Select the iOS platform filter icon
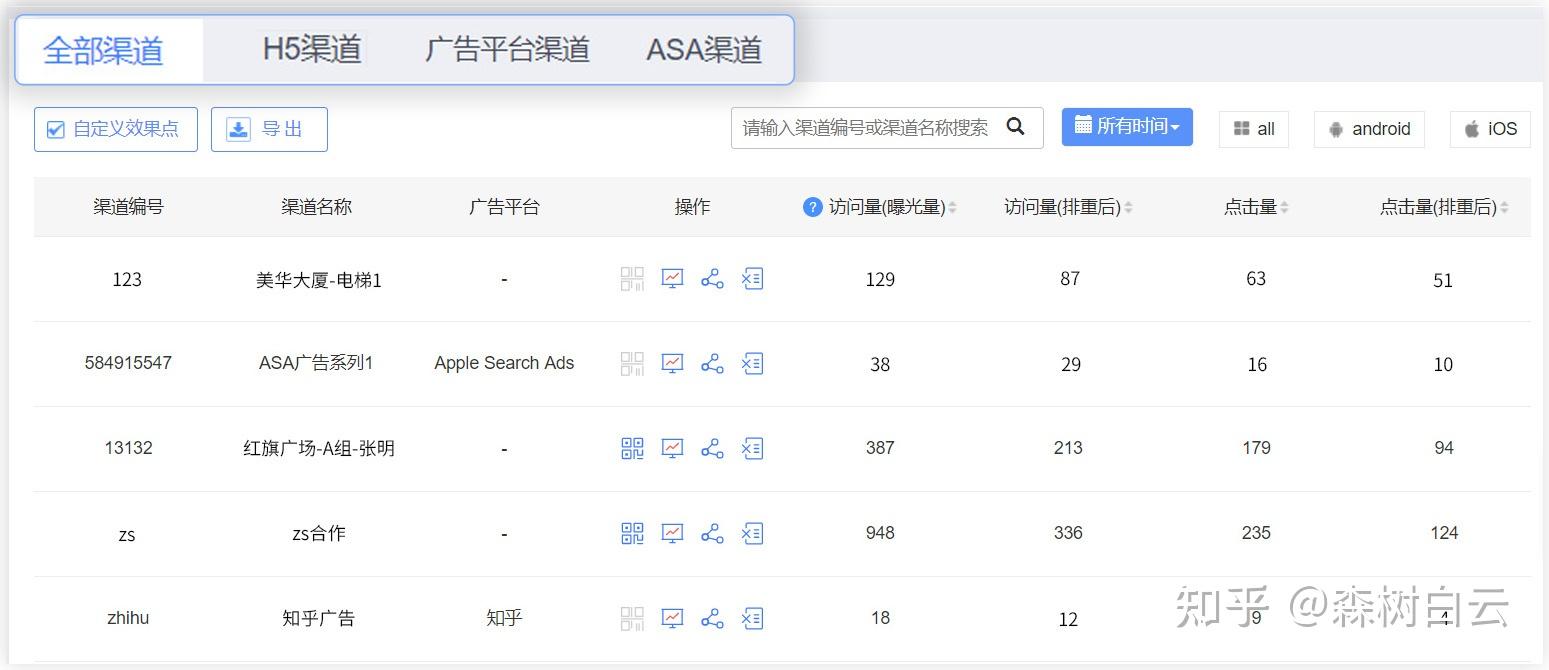The width and height of the screenshot is (1549, 670). 1489,128
